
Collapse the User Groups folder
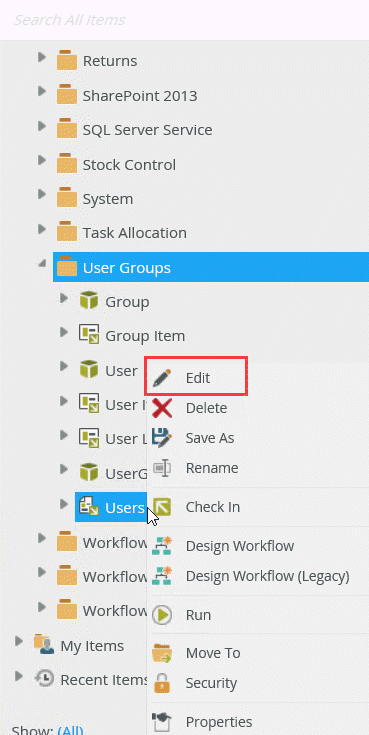coord(42,264)
